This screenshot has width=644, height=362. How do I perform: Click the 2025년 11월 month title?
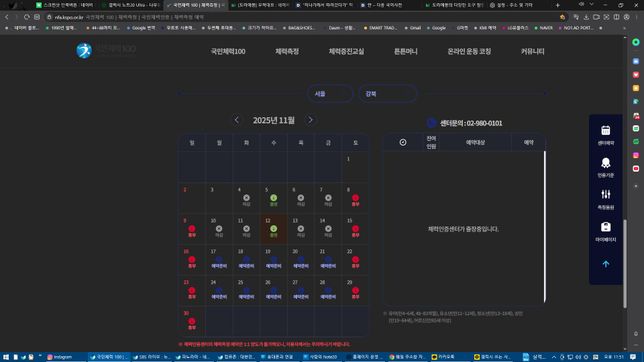tap(274, 120)
